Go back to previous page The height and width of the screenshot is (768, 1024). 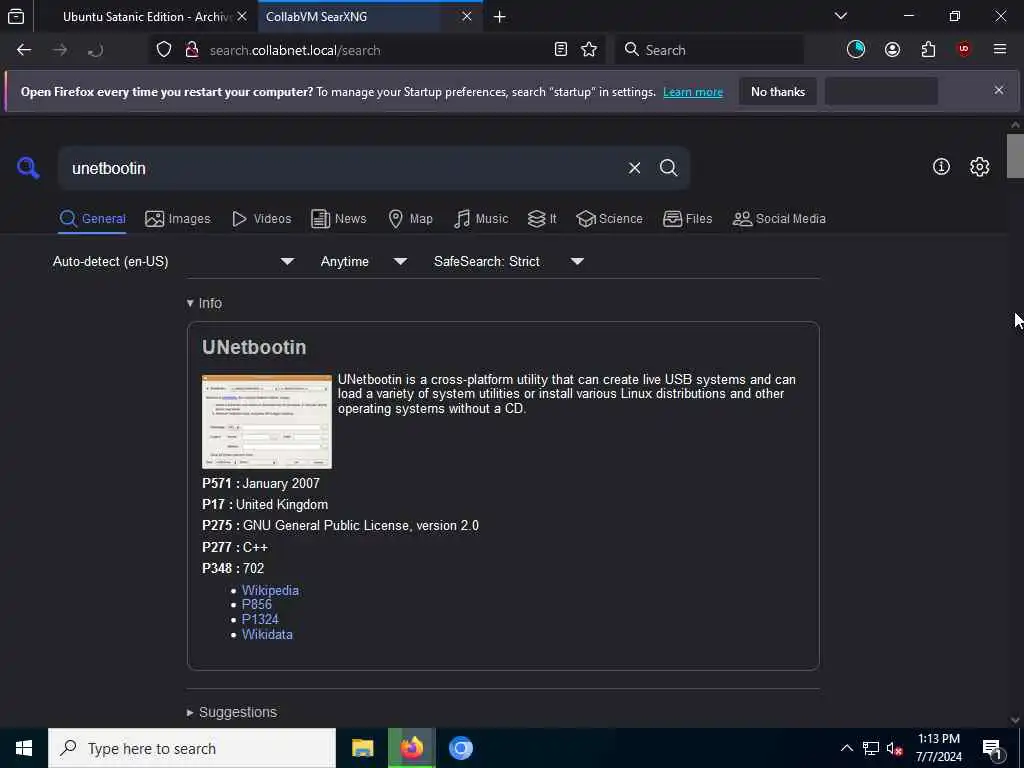[24, 50]
